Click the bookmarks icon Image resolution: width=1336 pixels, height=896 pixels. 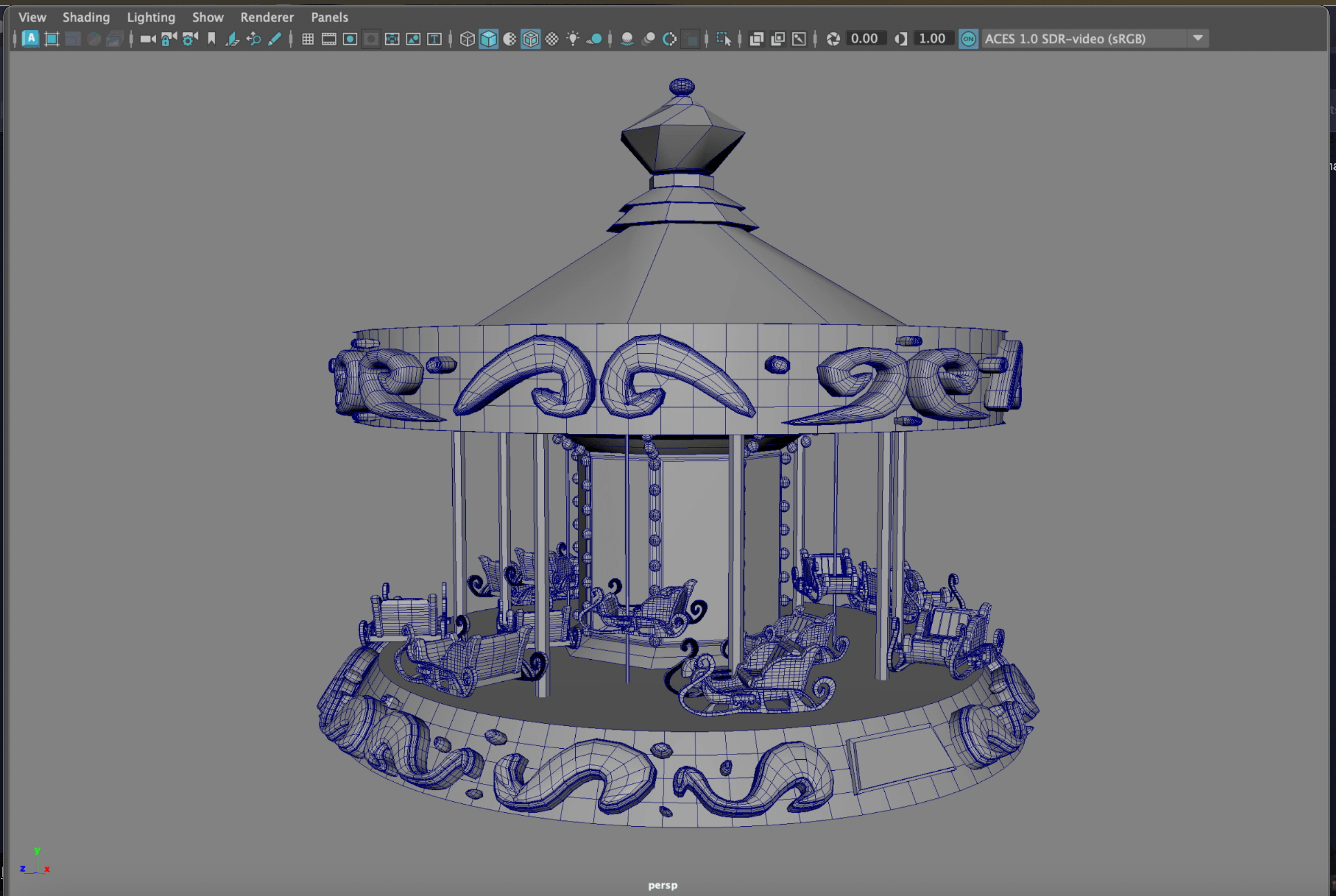[212, 39]
